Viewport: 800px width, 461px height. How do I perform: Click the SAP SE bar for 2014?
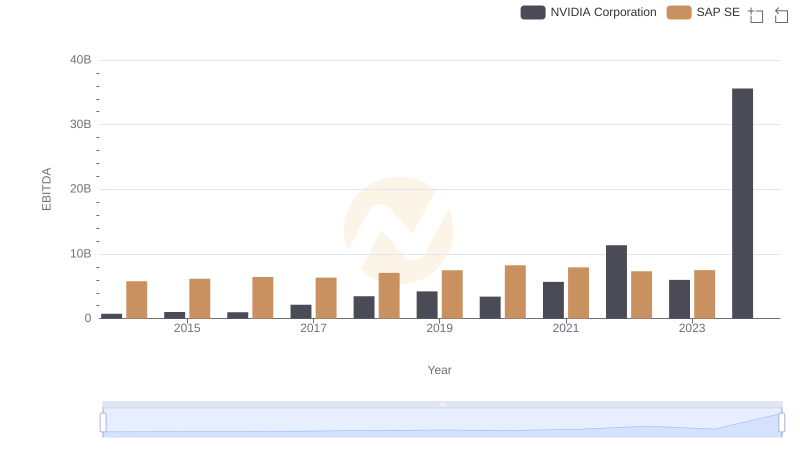pos(137,300)
